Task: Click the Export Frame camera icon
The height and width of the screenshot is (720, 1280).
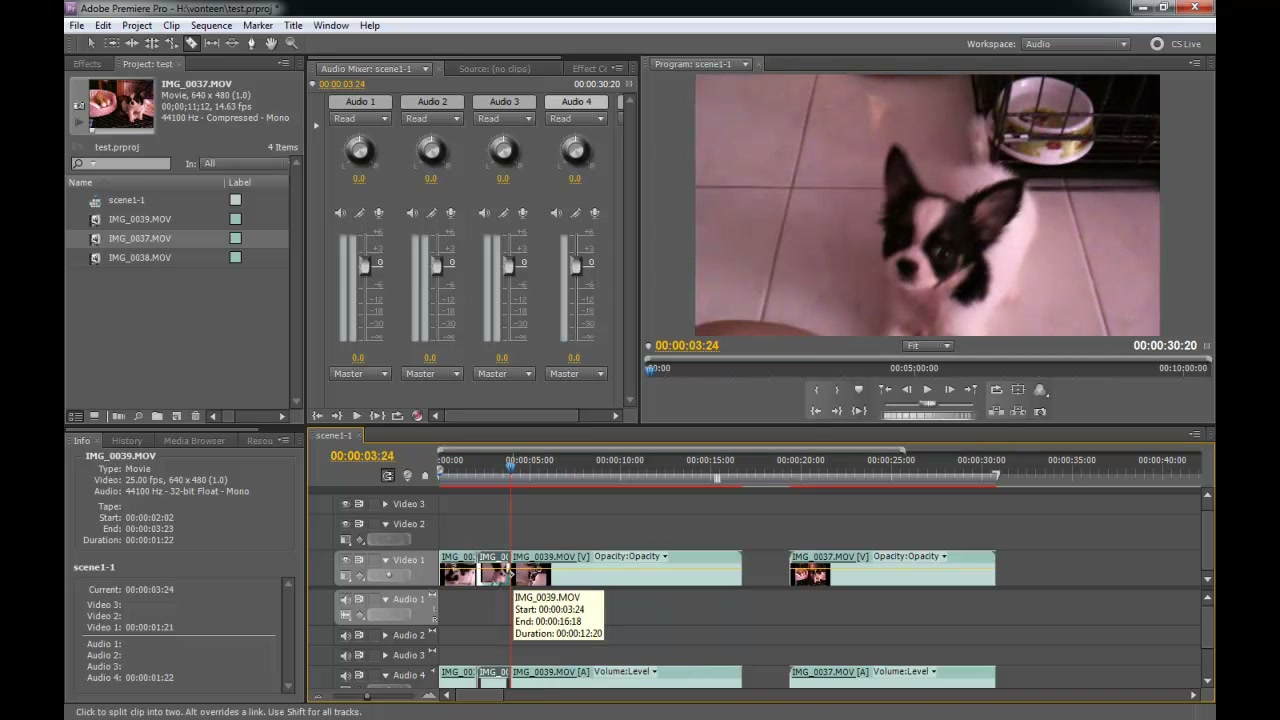Action: pyautogui.click(x=1040, y=411)
